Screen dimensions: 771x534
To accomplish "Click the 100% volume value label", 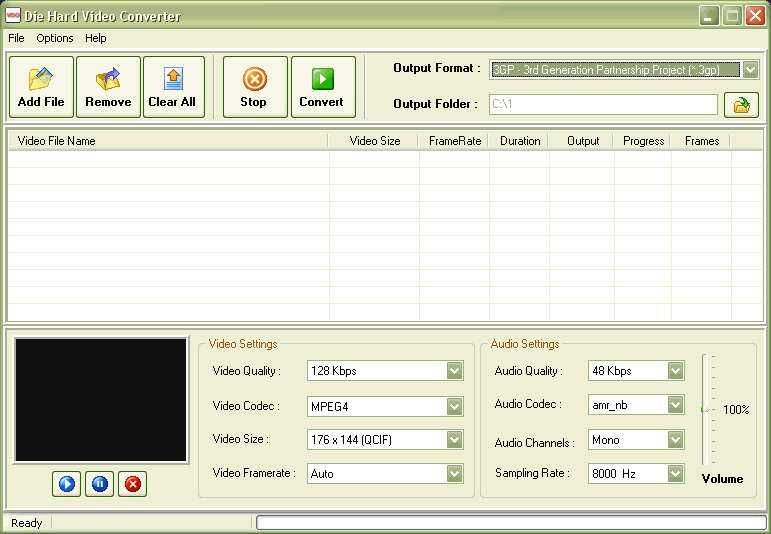I will point(736,410).
